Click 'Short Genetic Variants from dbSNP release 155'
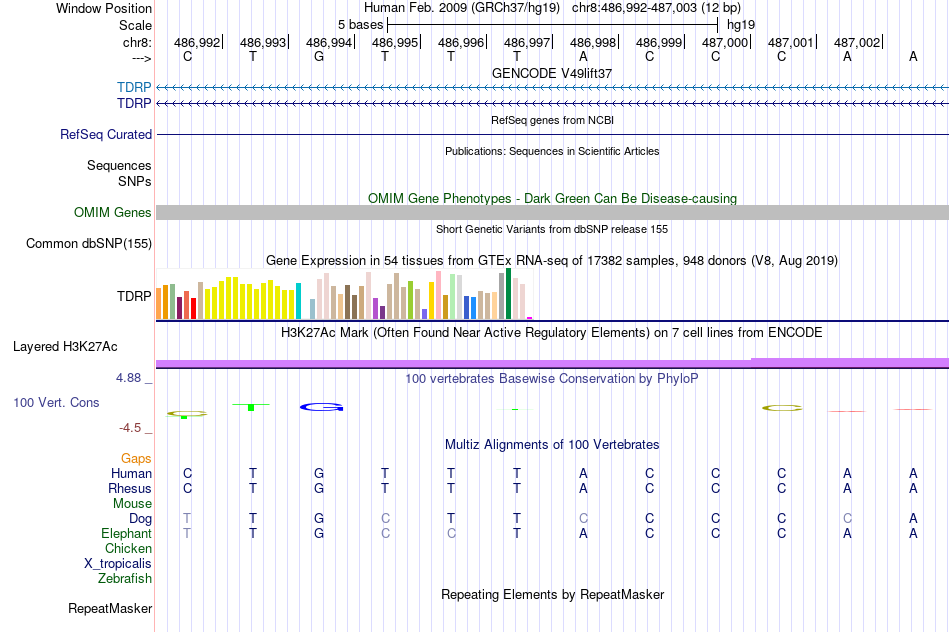 [x=552, y=230]
